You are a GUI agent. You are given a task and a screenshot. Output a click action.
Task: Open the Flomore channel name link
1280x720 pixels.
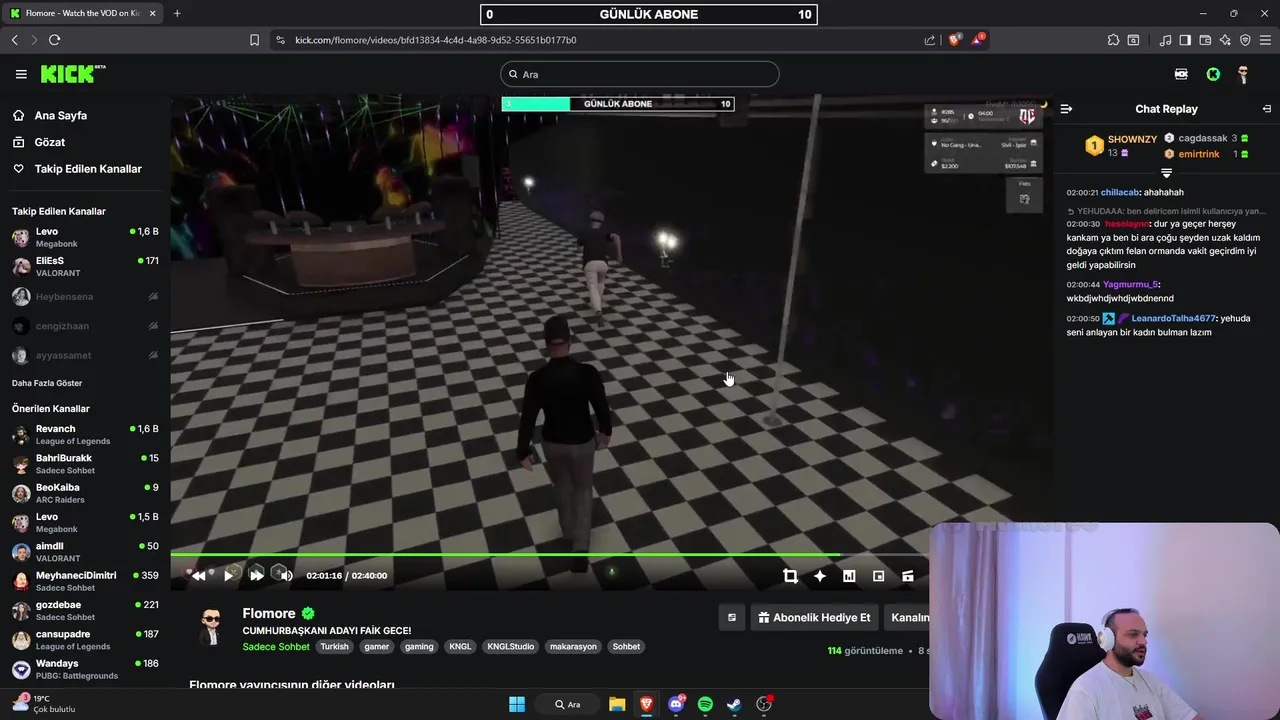pos(269,613)
